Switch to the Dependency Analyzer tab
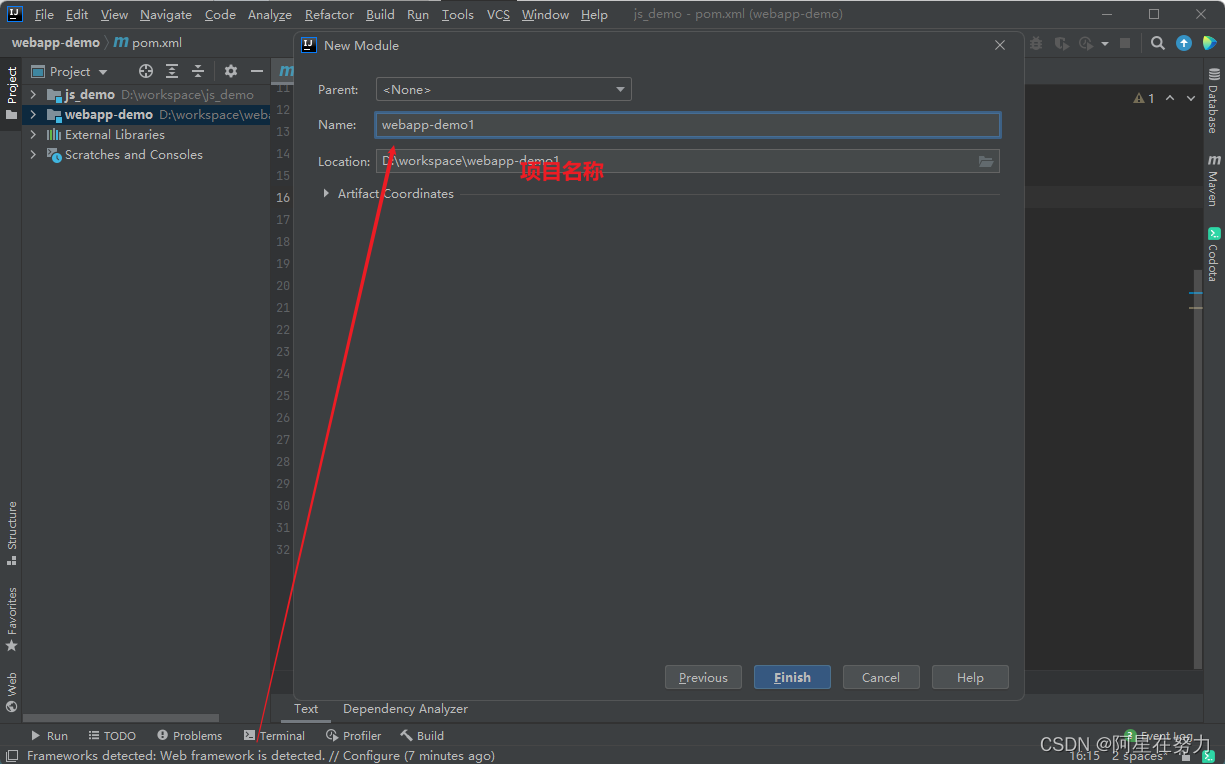The width and height of the screenshot is (1225, 764). point(405,709)
